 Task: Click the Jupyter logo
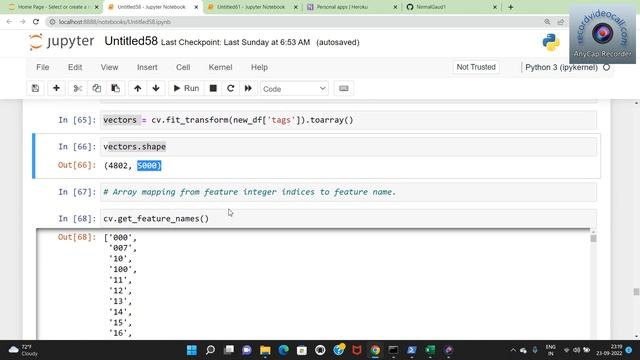pyautogui.click(x=62, y=42)
